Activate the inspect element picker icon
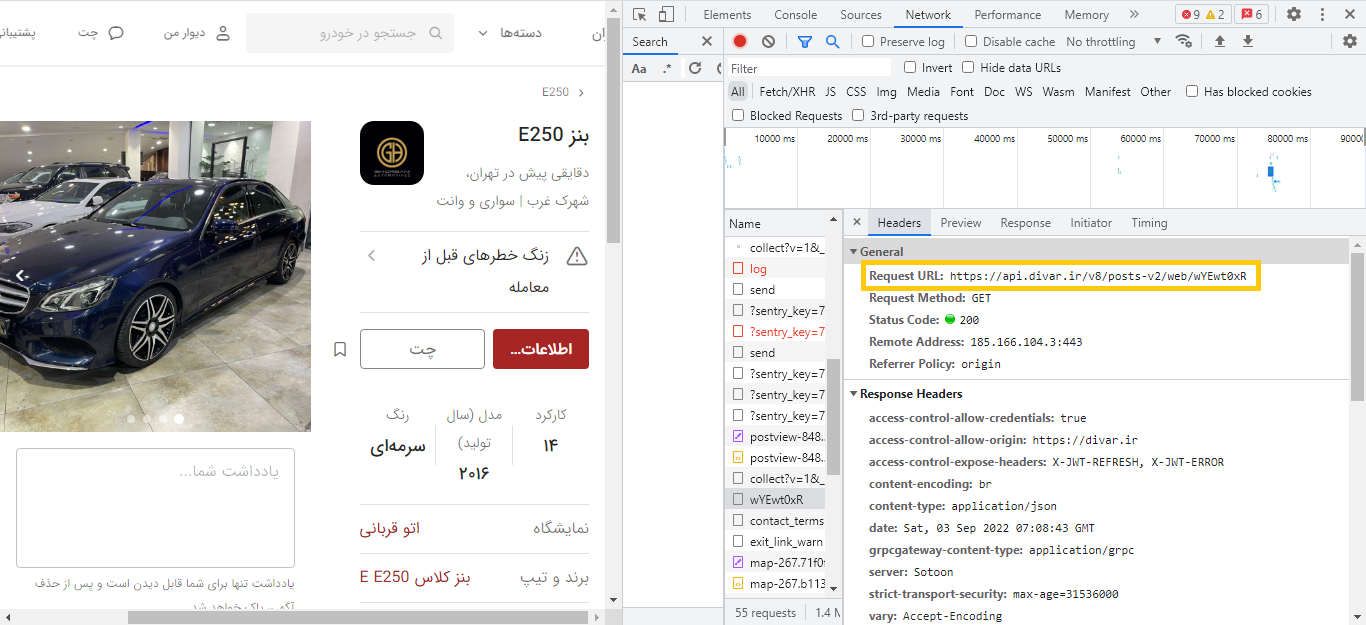 tap(640, 14)
